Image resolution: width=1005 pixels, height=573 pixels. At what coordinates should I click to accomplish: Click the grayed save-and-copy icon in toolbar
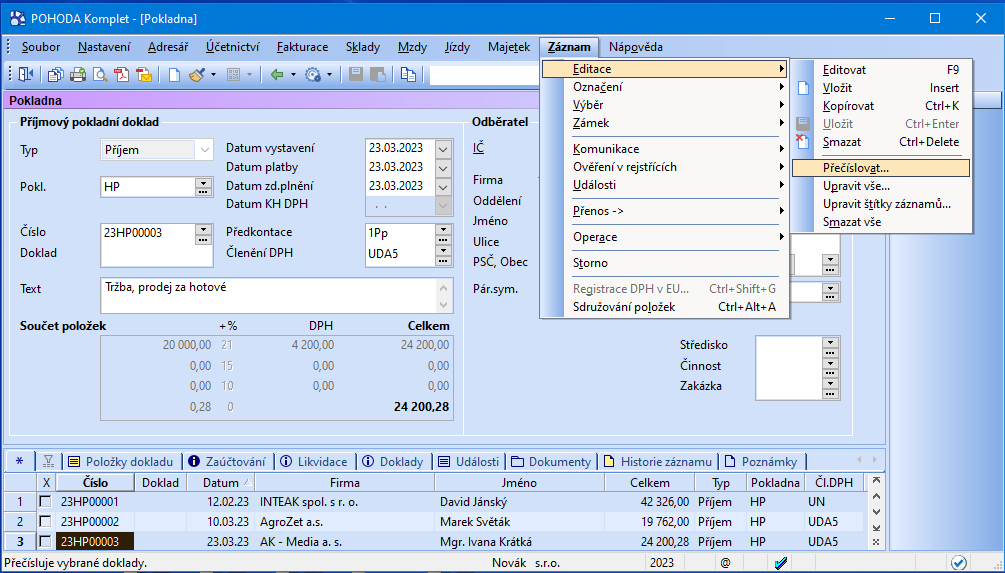point(378,75)
